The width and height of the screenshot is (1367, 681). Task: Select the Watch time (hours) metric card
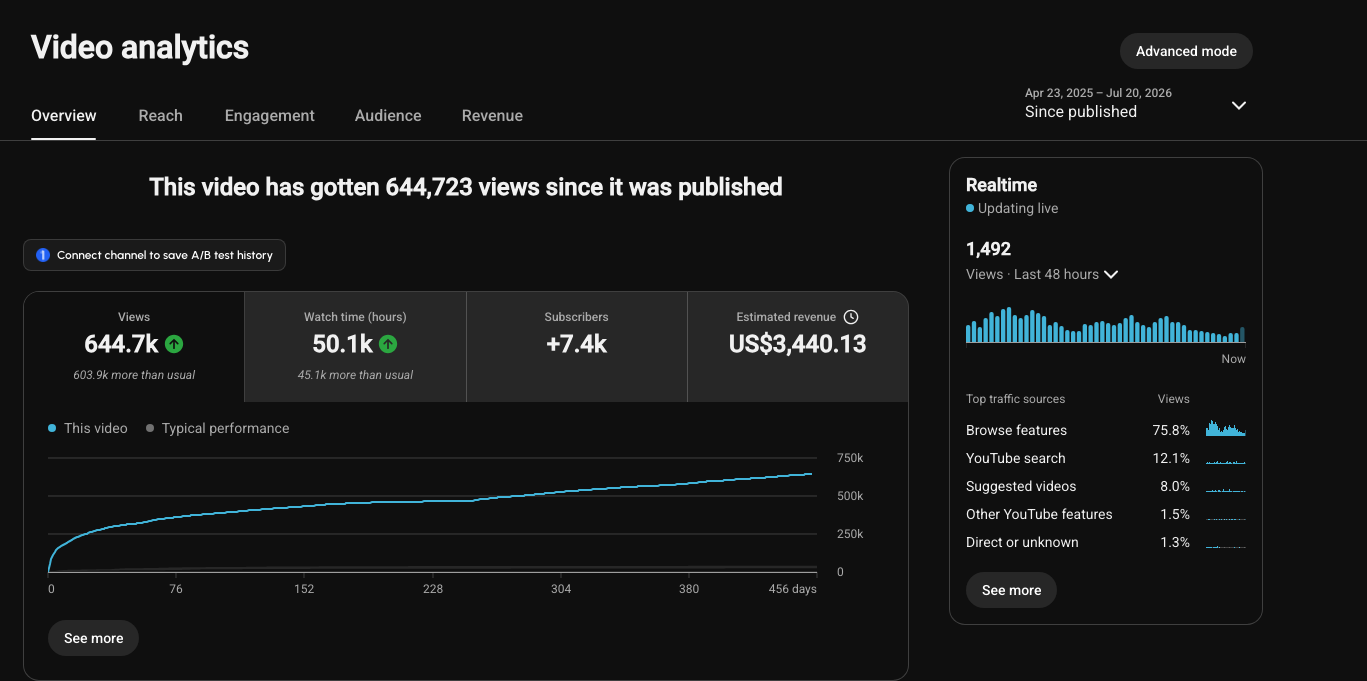coord(355,347)
